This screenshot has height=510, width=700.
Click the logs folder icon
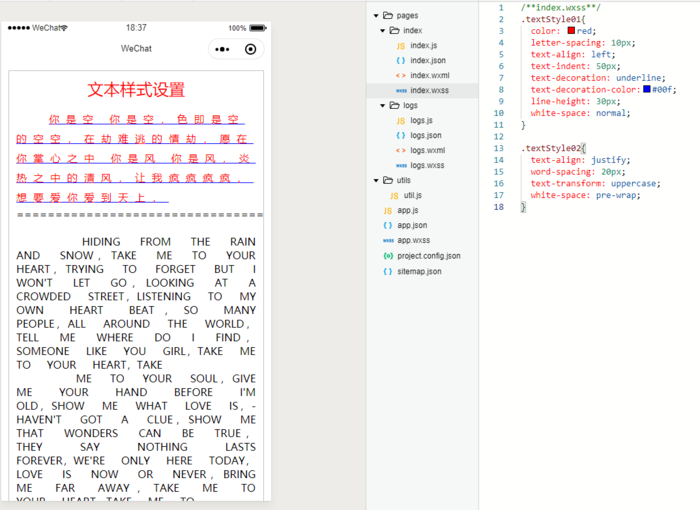click(x=394, y=105)
